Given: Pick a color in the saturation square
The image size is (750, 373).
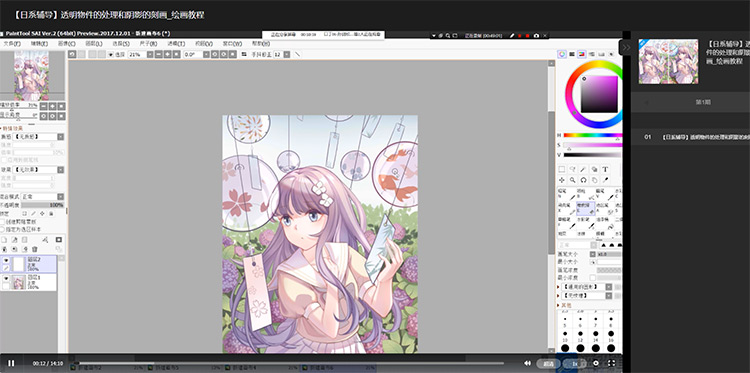Looking at the screenshot, I should 599,94.
